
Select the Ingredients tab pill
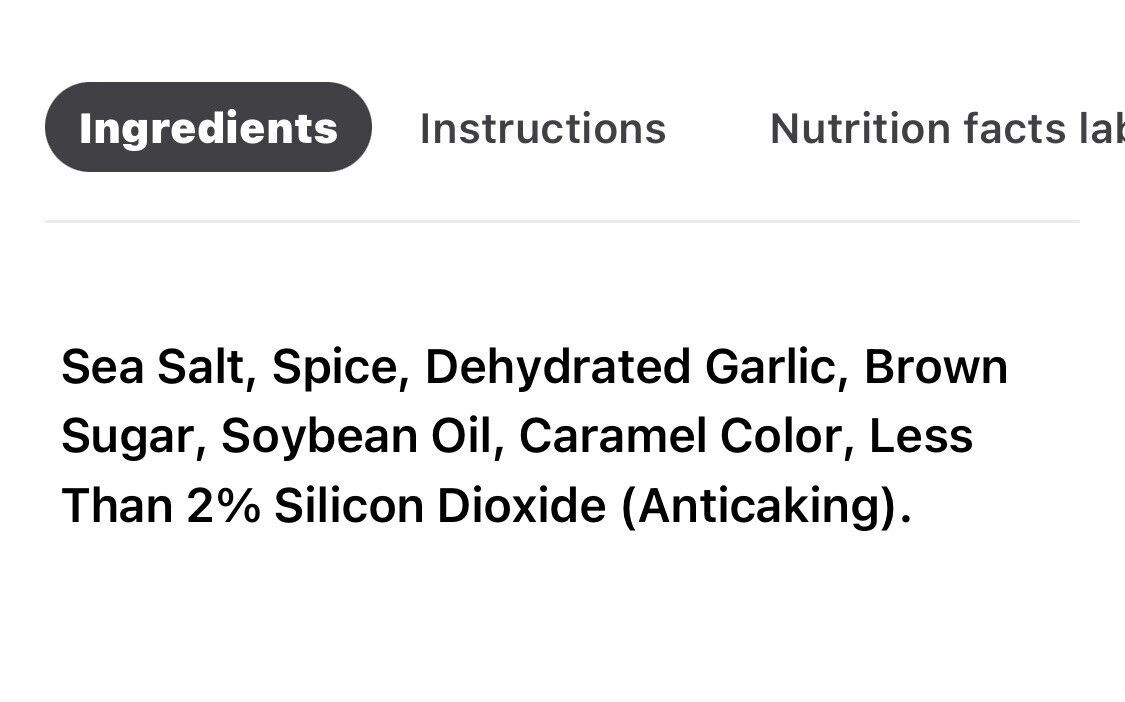coord(208,128)
